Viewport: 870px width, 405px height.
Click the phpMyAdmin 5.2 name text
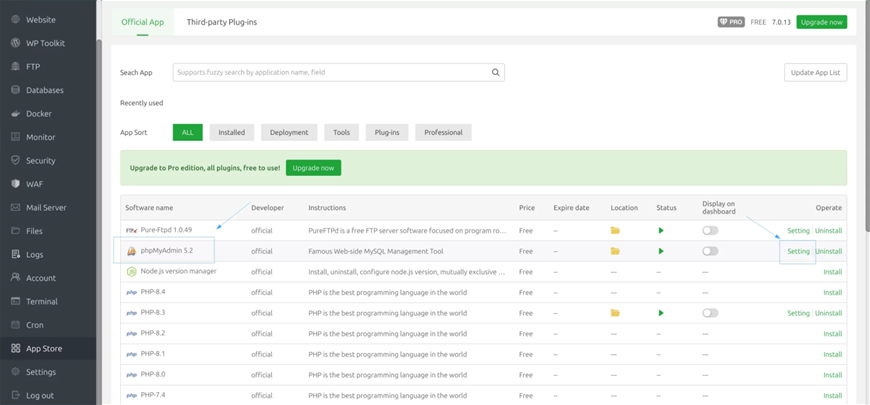[x=167, y=251]
